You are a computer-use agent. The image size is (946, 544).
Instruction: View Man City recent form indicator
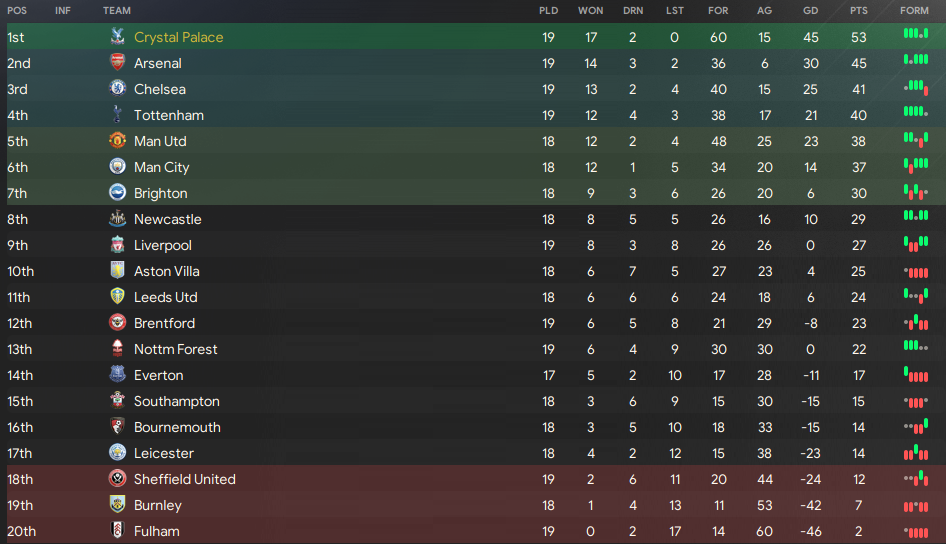(x=916, y=165)
